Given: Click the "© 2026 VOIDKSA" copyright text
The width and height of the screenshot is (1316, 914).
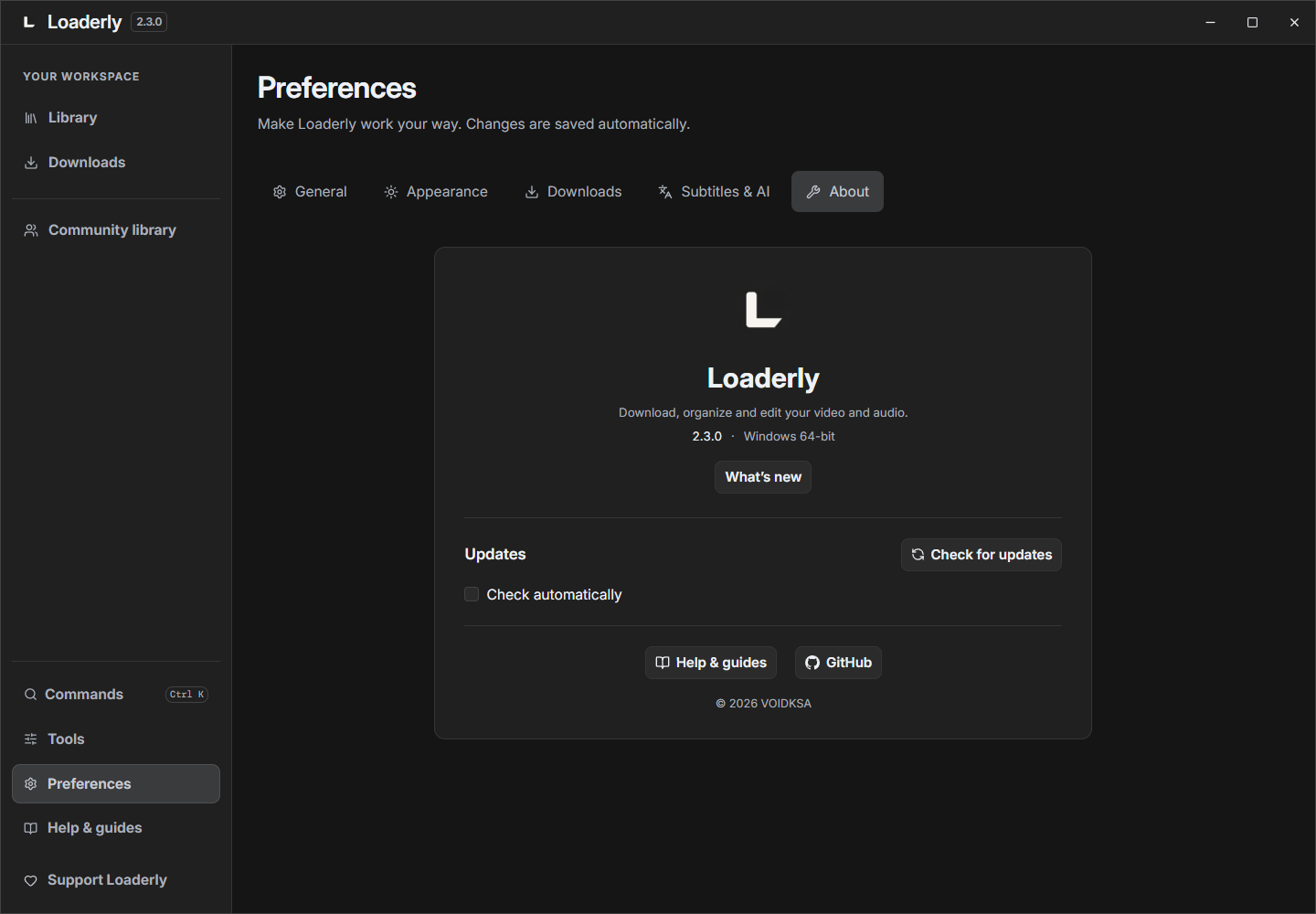Looking at the screenshot, I should click(x=763, y=704).
